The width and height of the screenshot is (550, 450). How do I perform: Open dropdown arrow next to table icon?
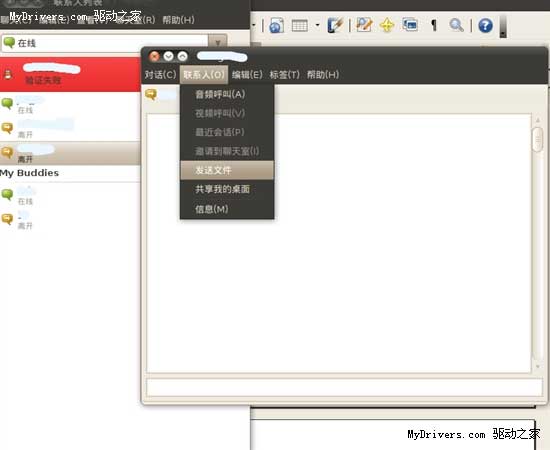(317, 25)
